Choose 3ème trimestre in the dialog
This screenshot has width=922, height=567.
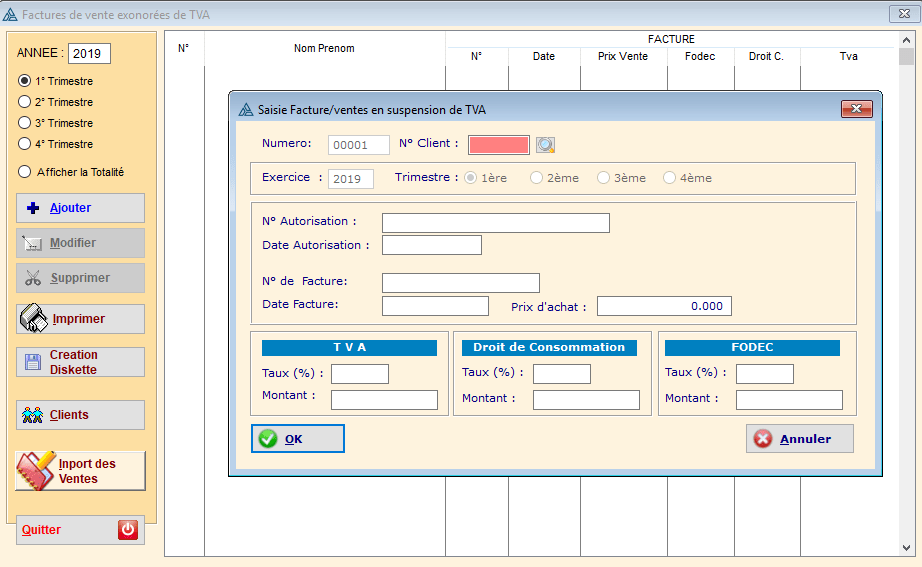[603, 178]
